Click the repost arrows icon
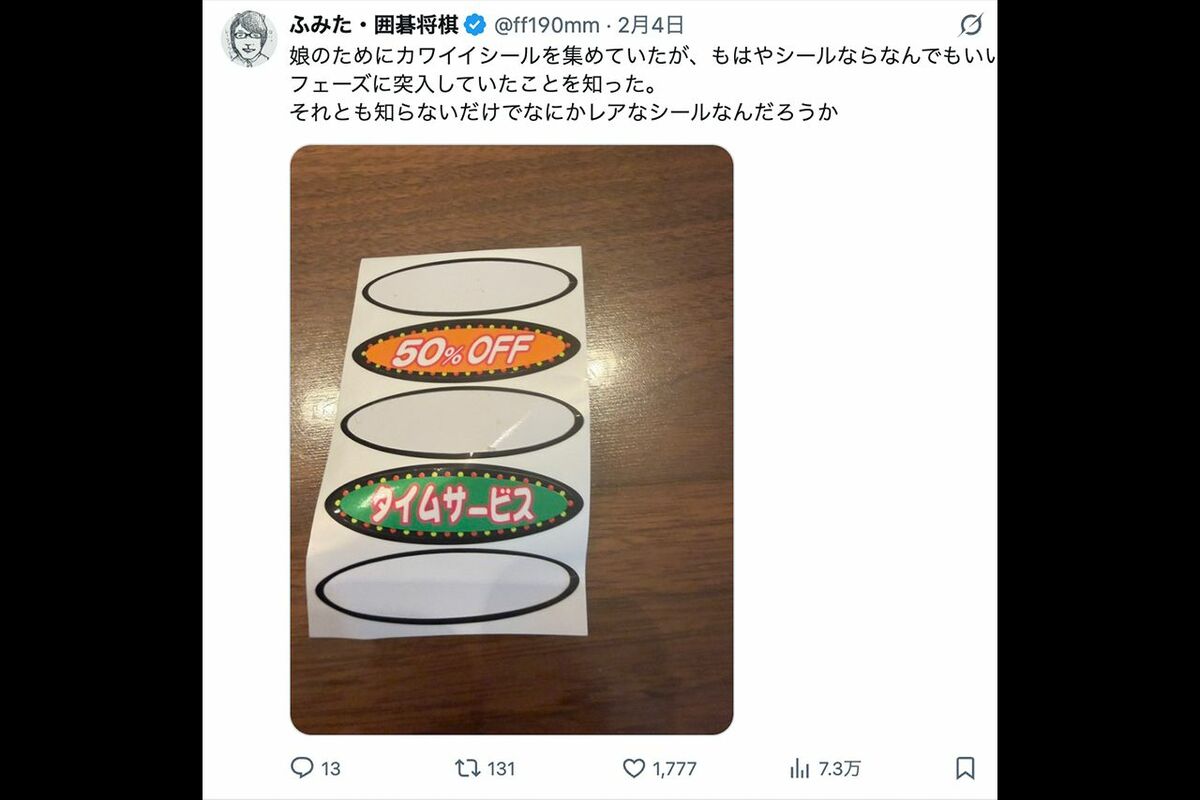 pyautogui.click(x=467, y=768)
